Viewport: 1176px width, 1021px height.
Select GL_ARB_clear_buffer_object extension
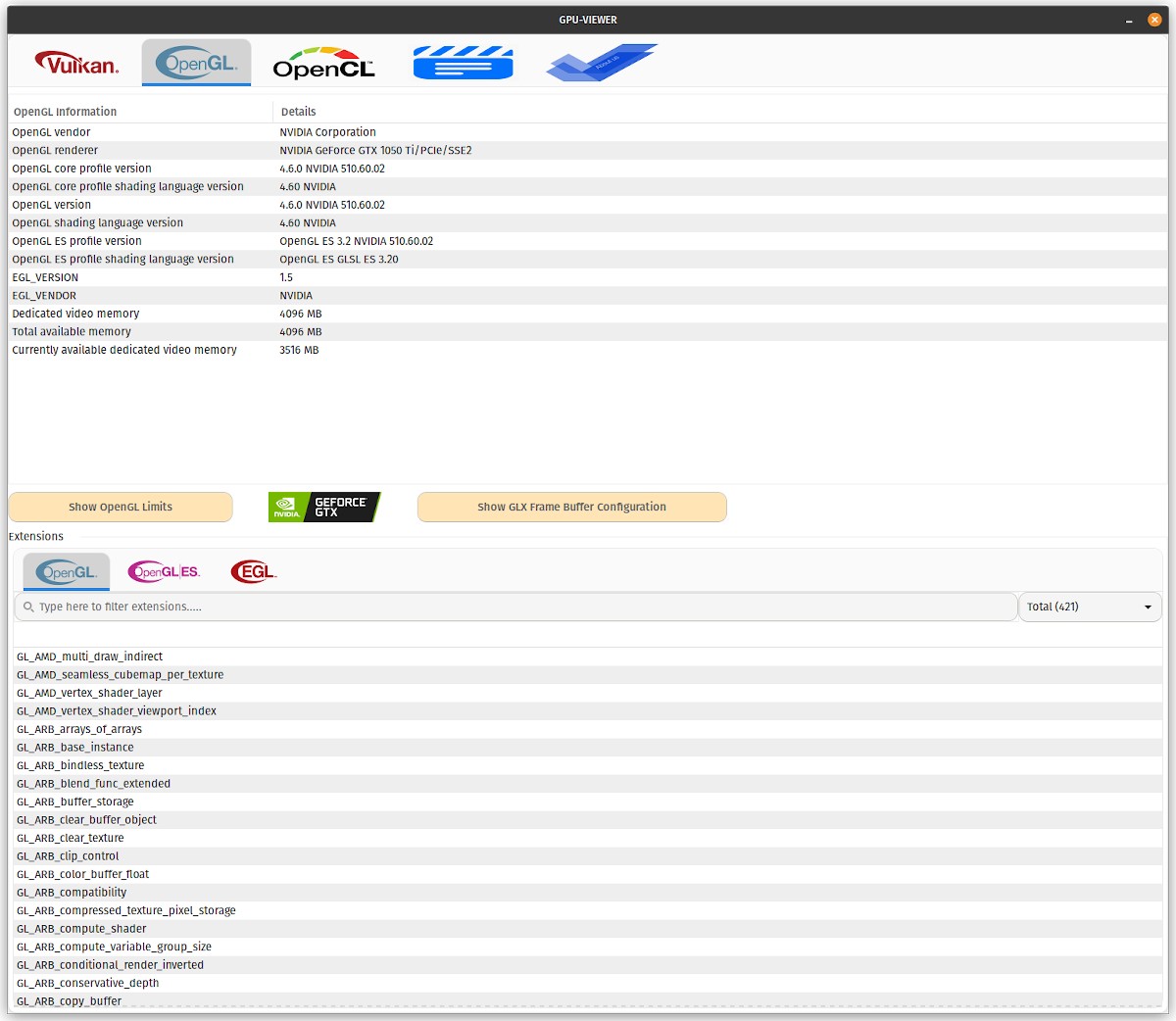[588, 819]
